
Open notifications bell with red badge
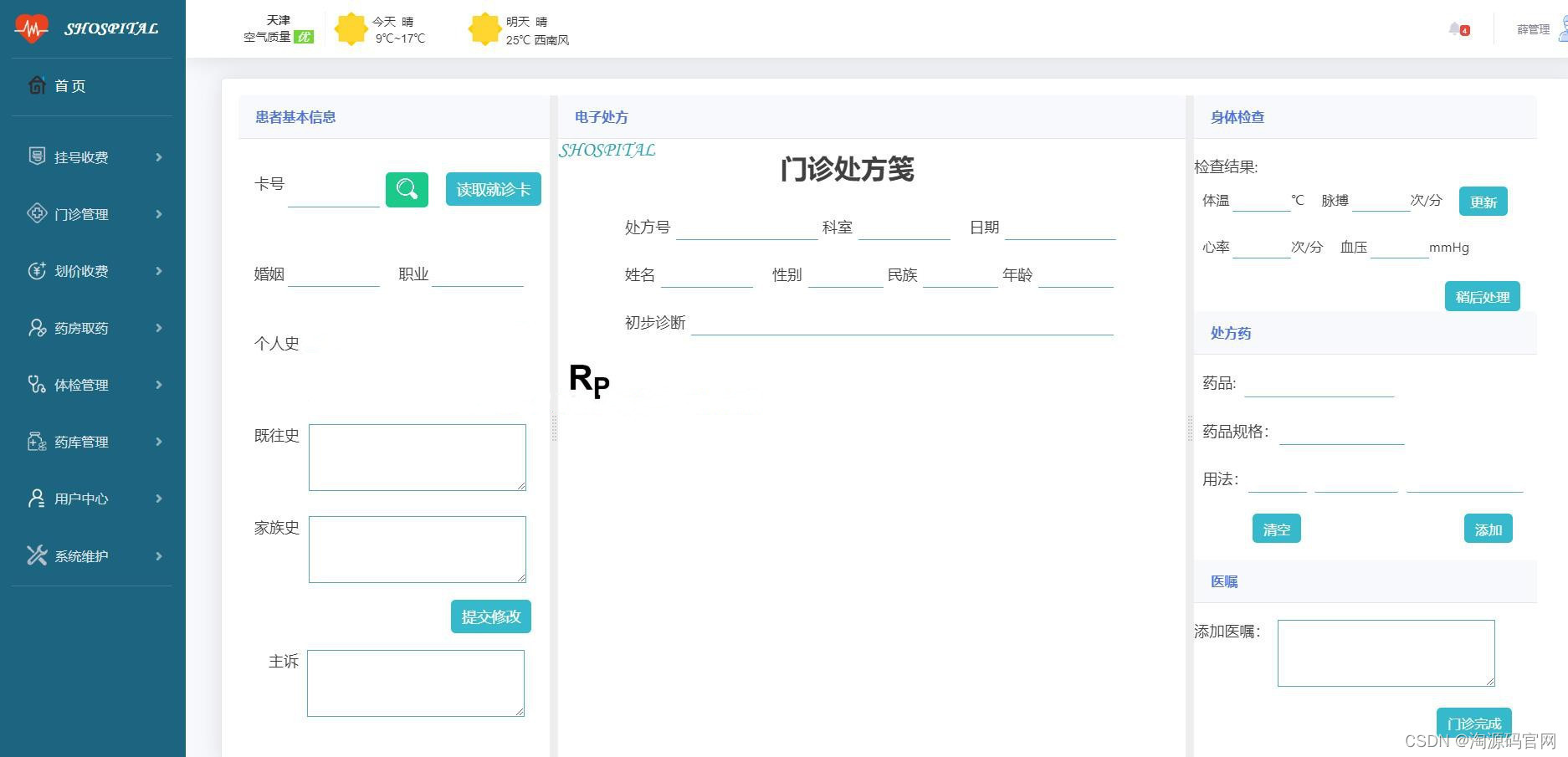1458,29
